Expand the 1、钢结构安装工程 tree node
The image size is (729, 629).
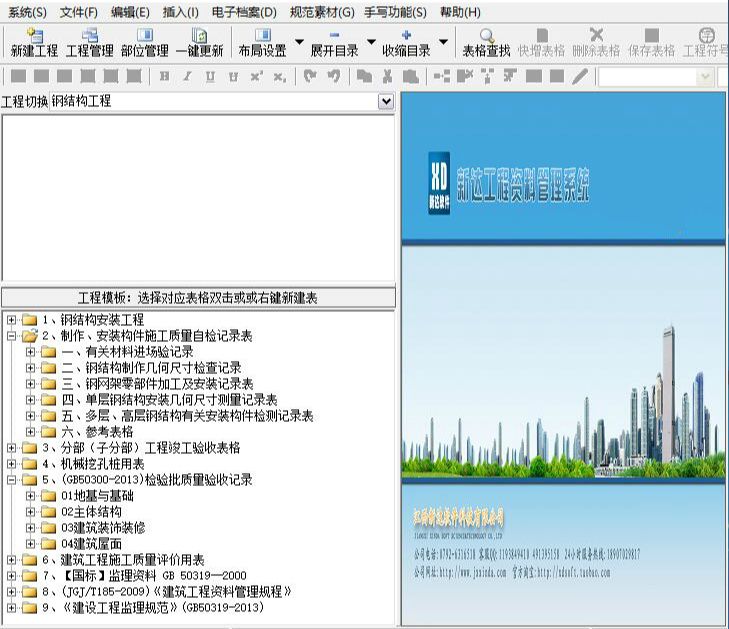(x=11, y=320)
